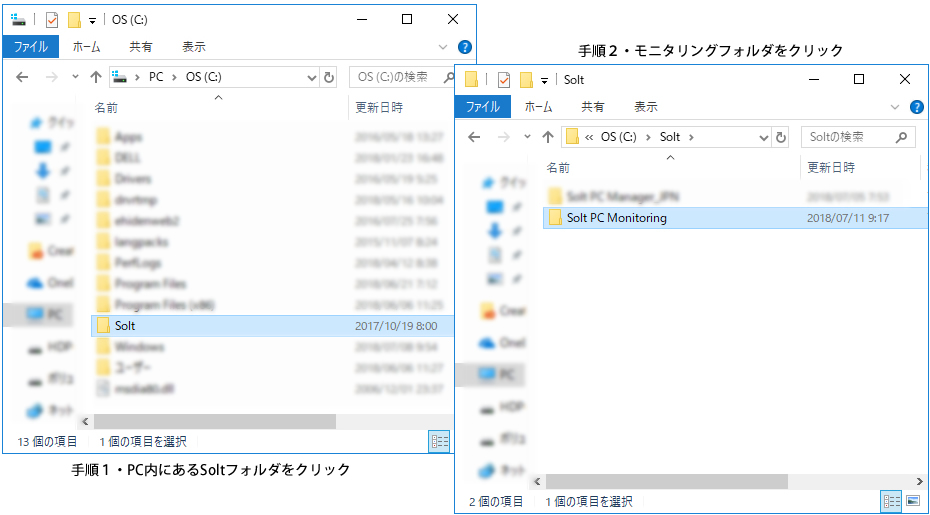Click horizontal scrollbar in Solt window
Viewport: 930px width, 515px height.
click(667, 481)
